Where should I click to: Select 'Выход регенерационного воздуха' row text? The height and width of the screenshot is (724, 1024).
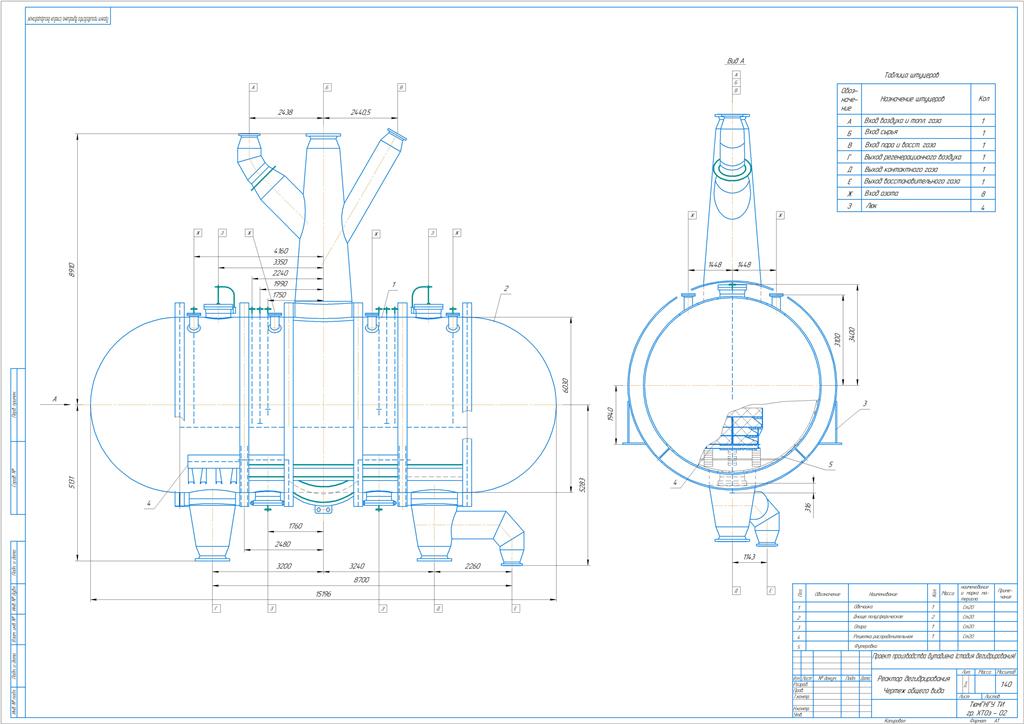click(912, 157)
